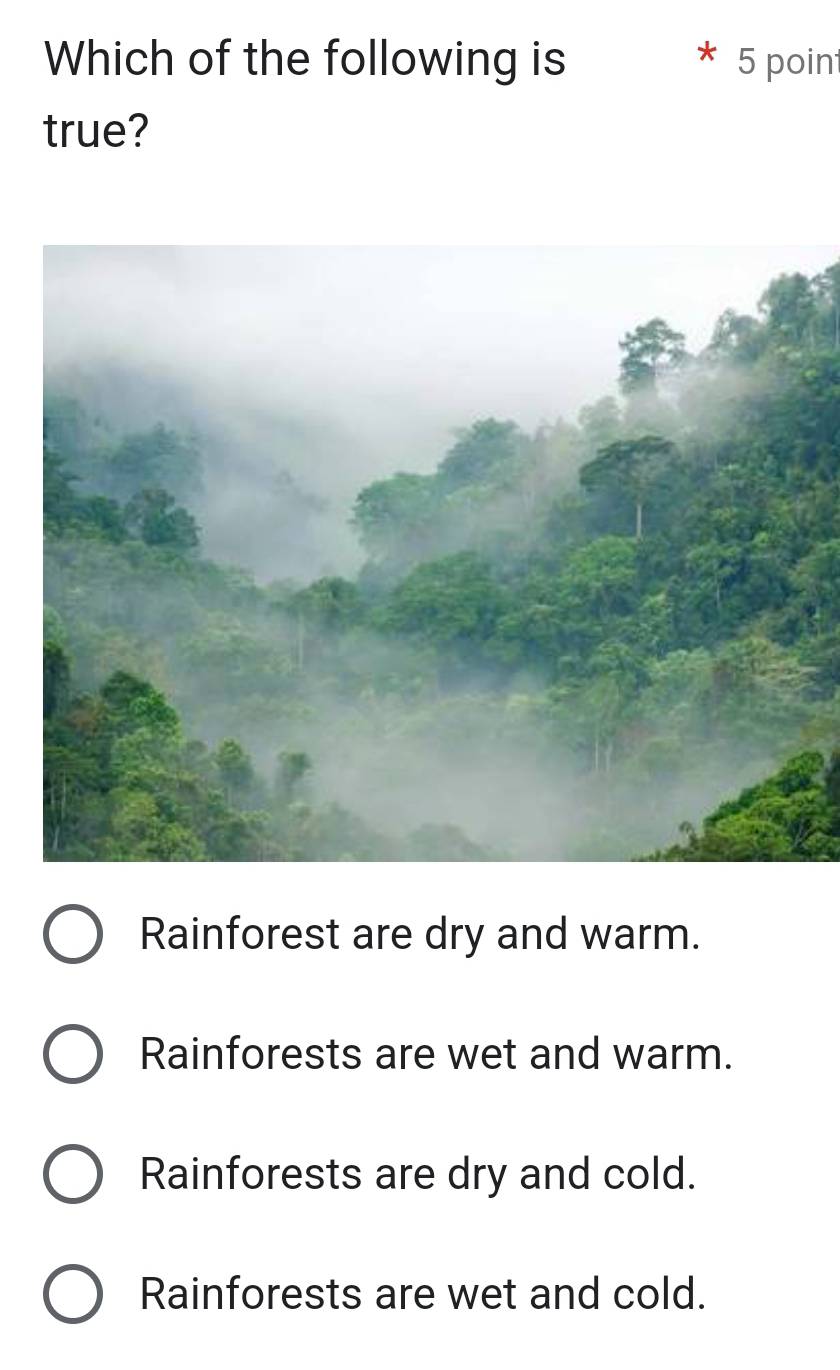Select the 'Rainforest are dry and warm' radio button
The image size is (840, 1370).
tap(72, 935)
